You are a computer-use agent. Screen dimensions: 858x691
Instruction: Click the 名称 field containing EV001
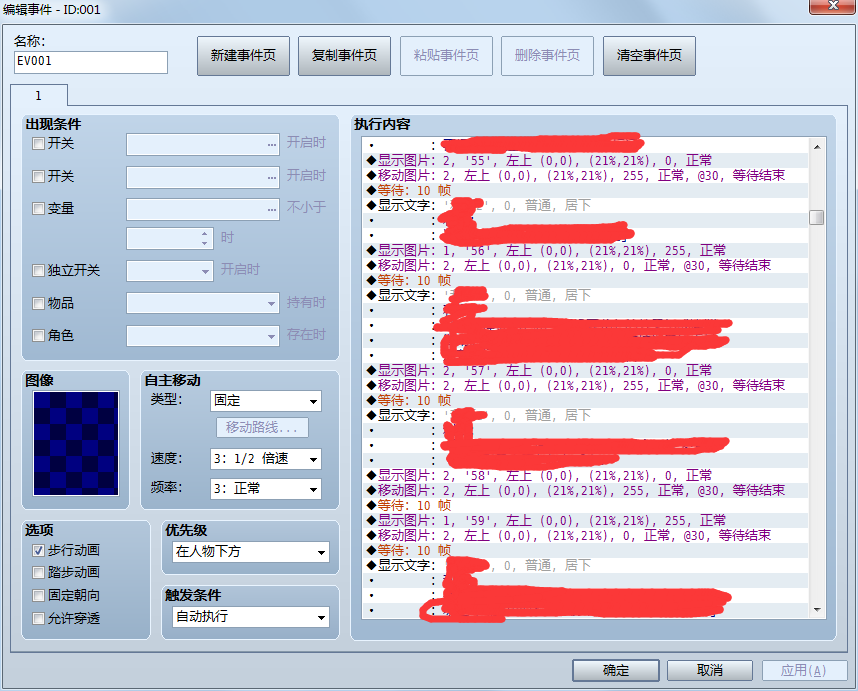91,62
